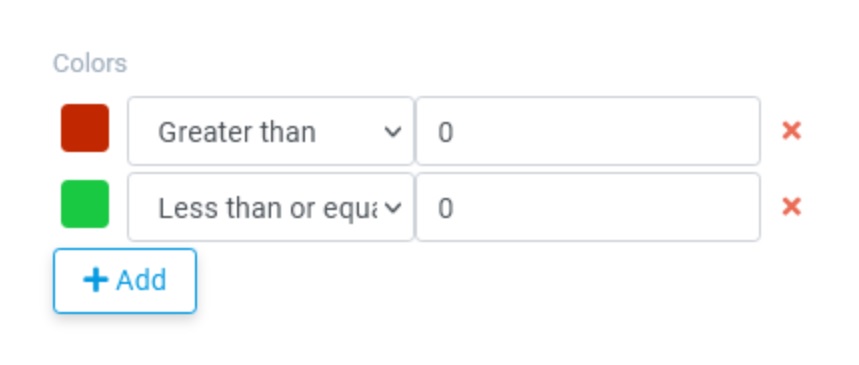Delete the 'Greater than 0' condition row
The width and height of the screenshot is (859, 365).
click(791, 131)
